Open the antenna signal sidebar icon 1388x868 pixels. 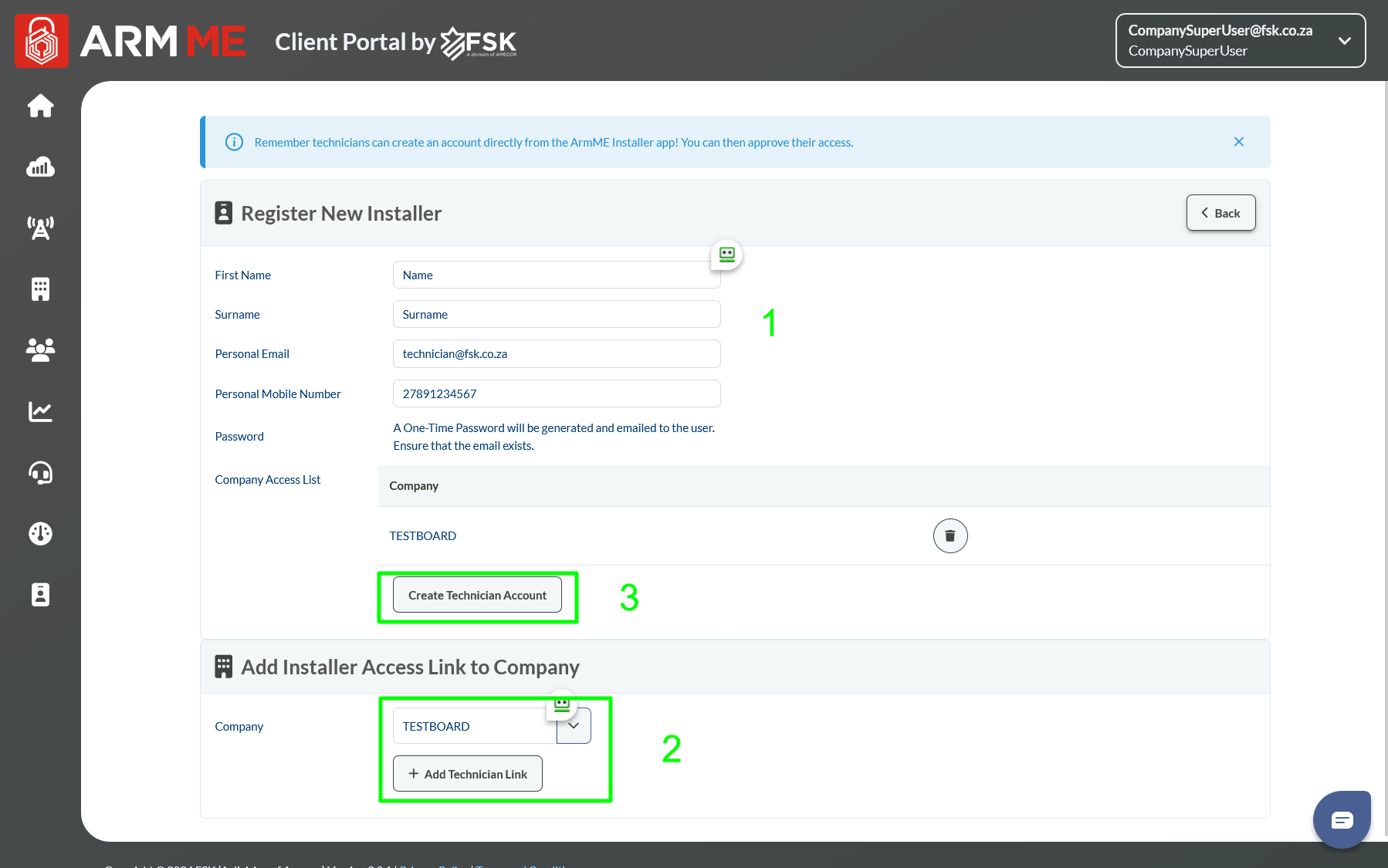(x=40, y=228)
